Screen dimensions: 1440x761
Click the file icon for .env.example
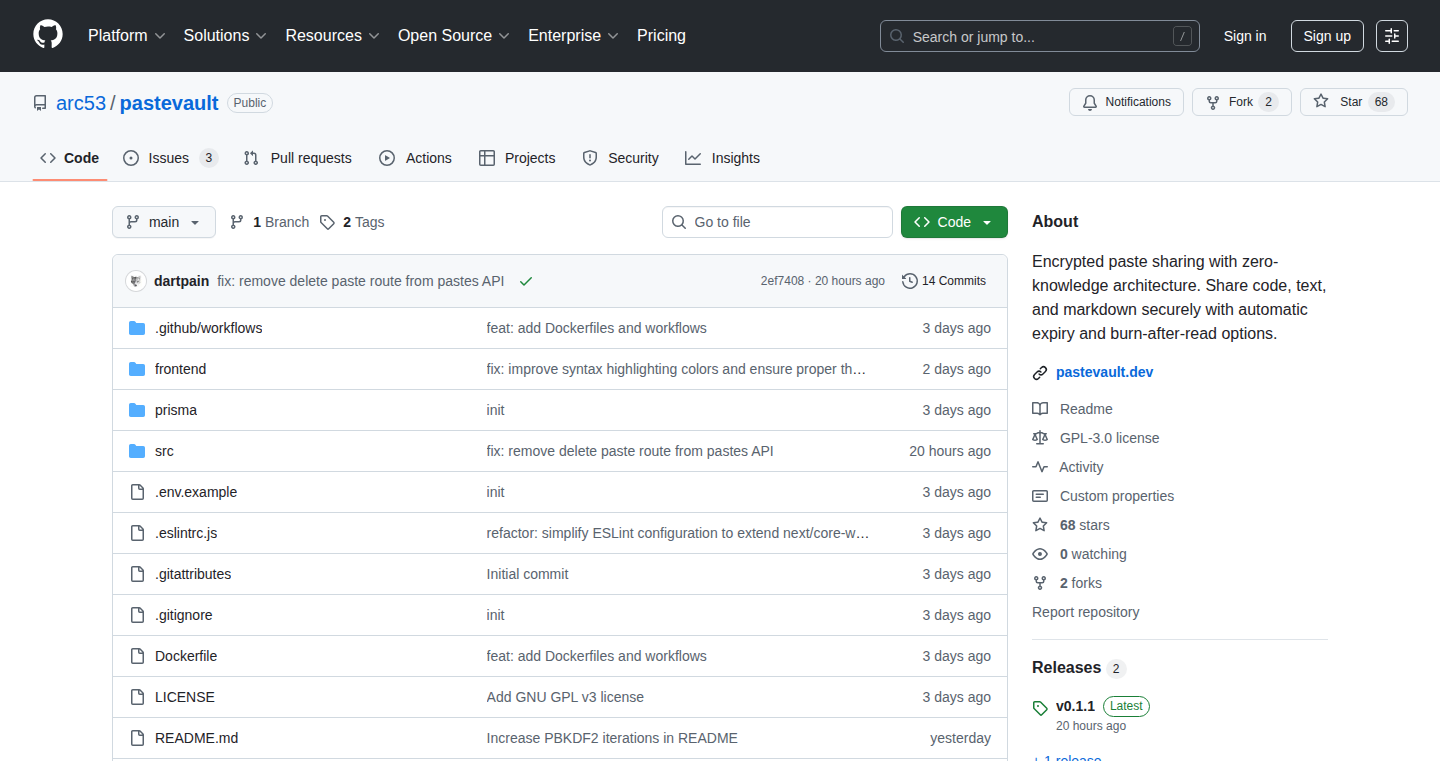[x=137, y=492]
